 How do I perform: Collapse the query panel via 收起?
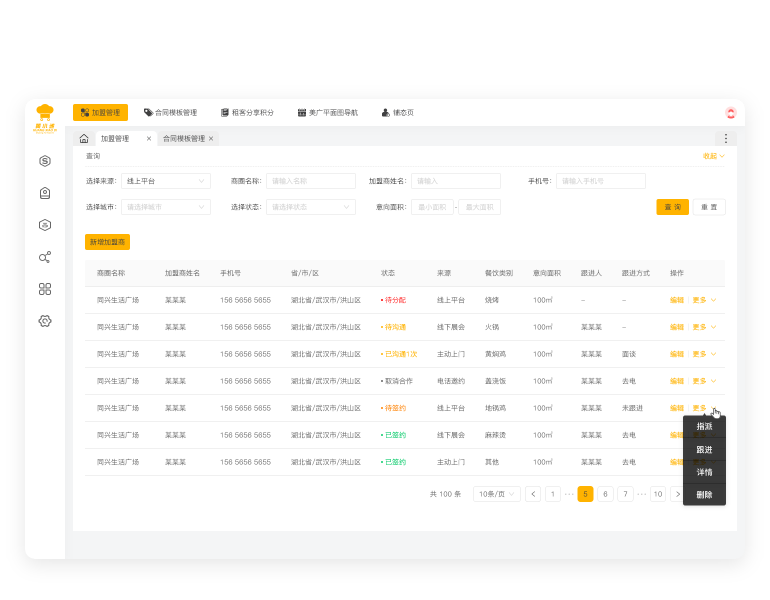pyautogui.click(x=713, y=156)
